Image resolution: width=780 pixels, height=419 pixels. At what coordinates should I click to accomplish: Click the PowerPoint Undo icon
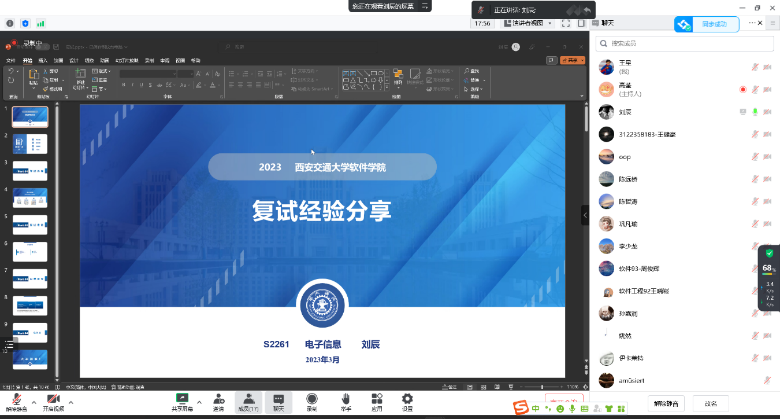point(11,72)
